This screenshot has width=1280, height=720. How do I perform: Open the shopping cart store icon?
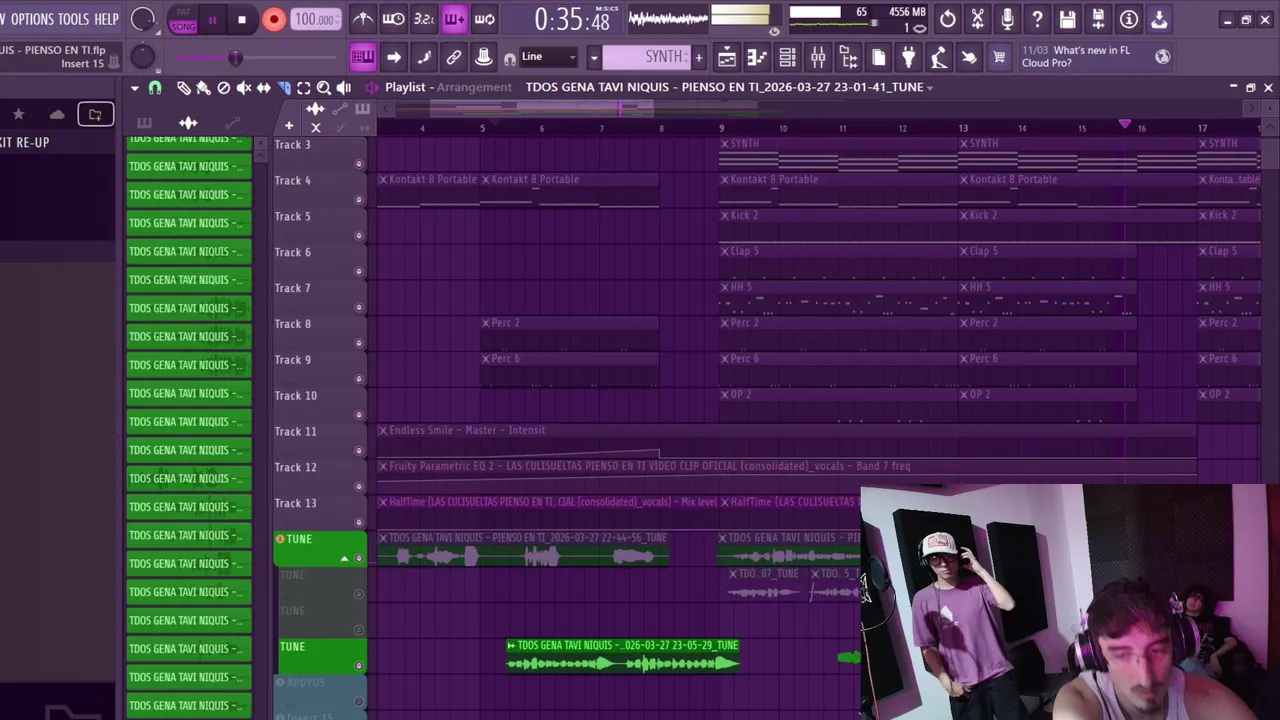[998, 58]
